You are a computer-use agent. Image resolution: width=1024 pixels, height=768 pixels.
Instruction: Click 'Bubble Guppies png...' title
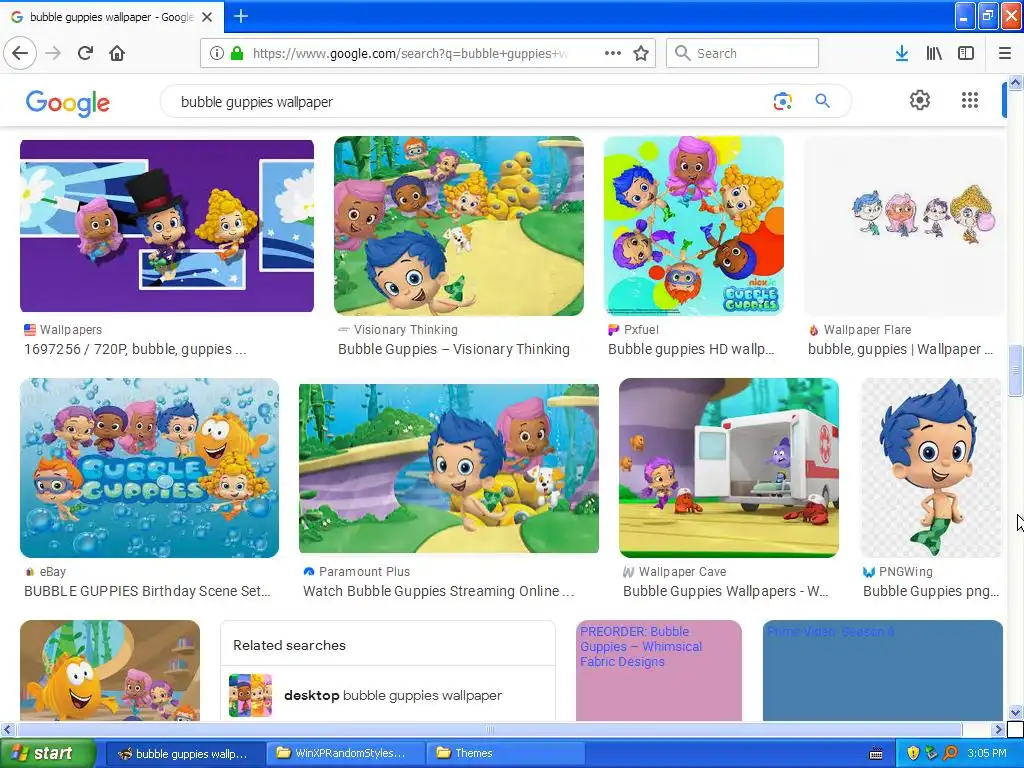click(931, 591)
